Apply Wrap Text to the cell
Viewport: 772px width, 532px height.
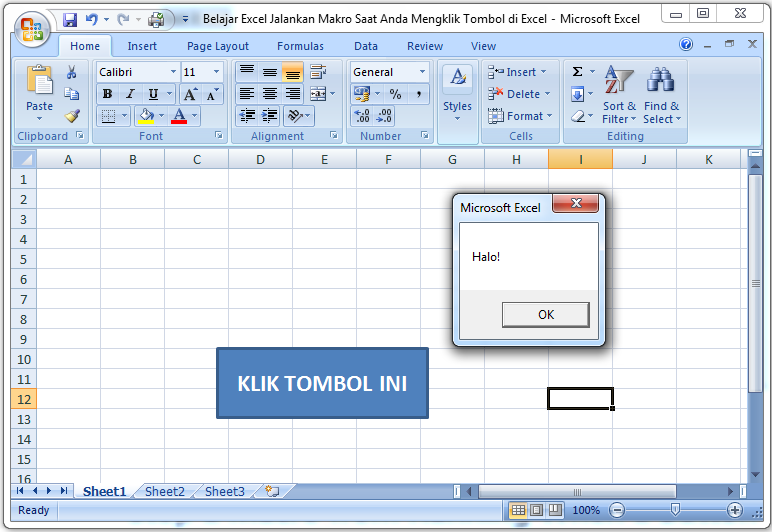coord(318,72)
